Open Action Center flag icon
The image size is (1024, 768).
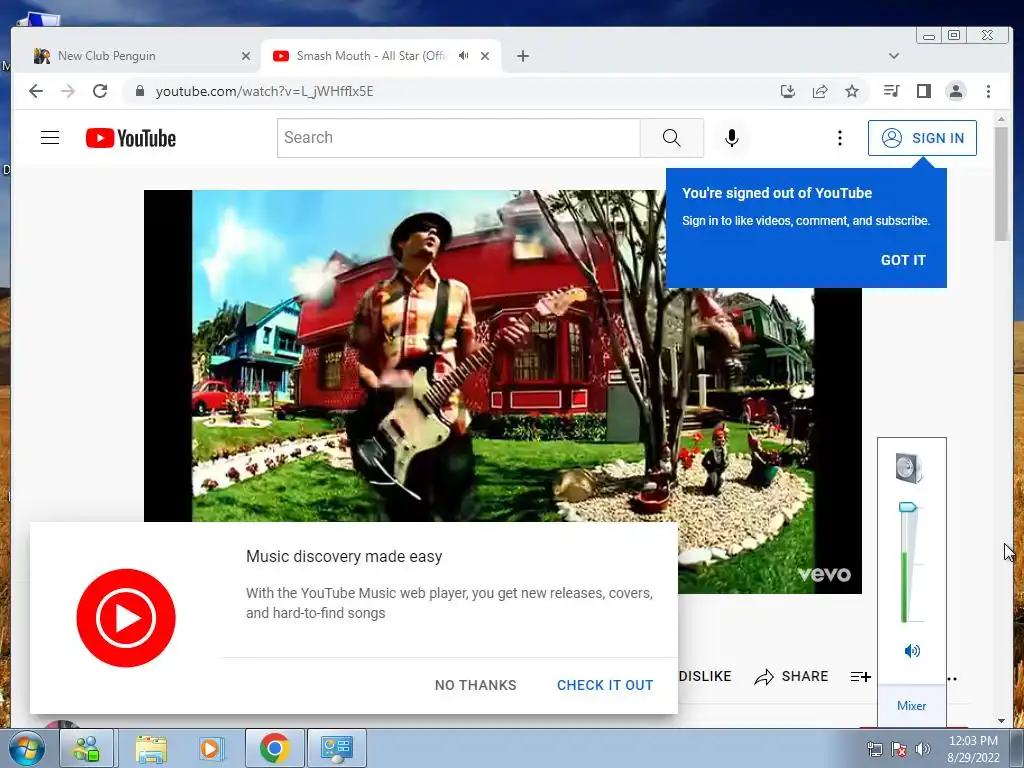[899, 749]
